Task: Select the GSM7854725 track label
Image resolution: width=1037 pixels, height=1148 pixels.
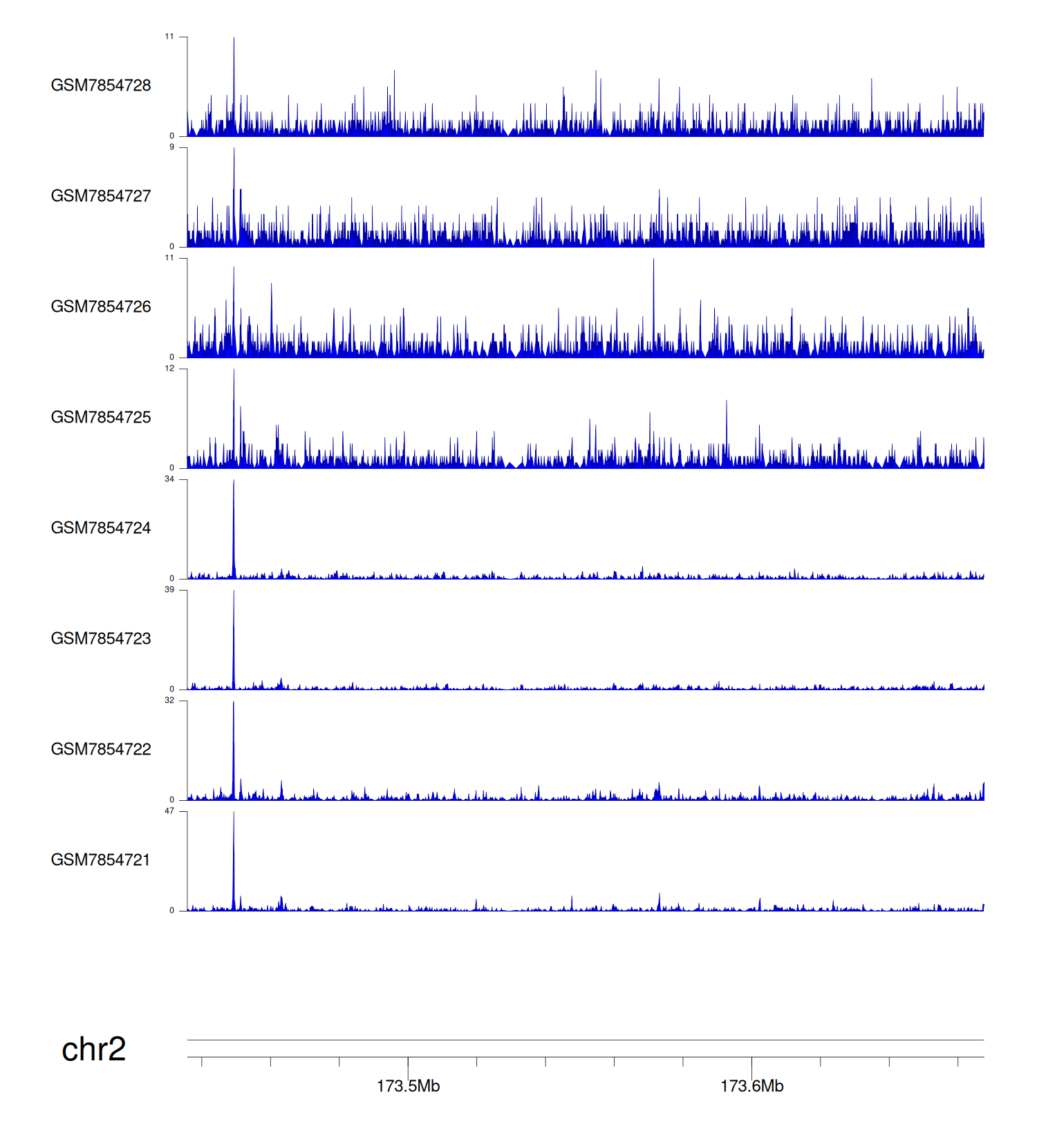Action: coord(101,417)
